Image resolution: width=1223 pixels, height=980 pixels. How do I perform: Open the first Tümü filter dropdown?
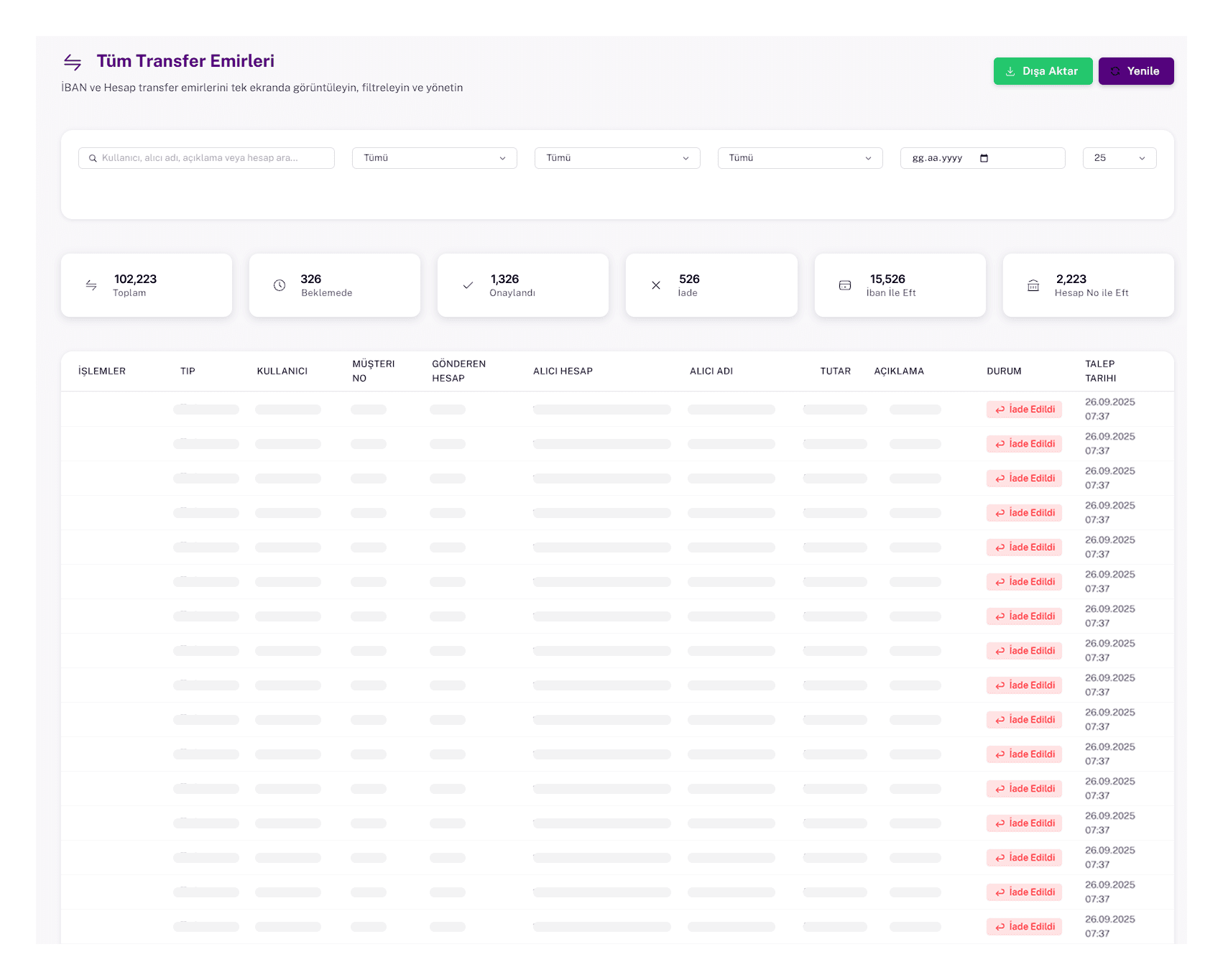coord(435,158)
